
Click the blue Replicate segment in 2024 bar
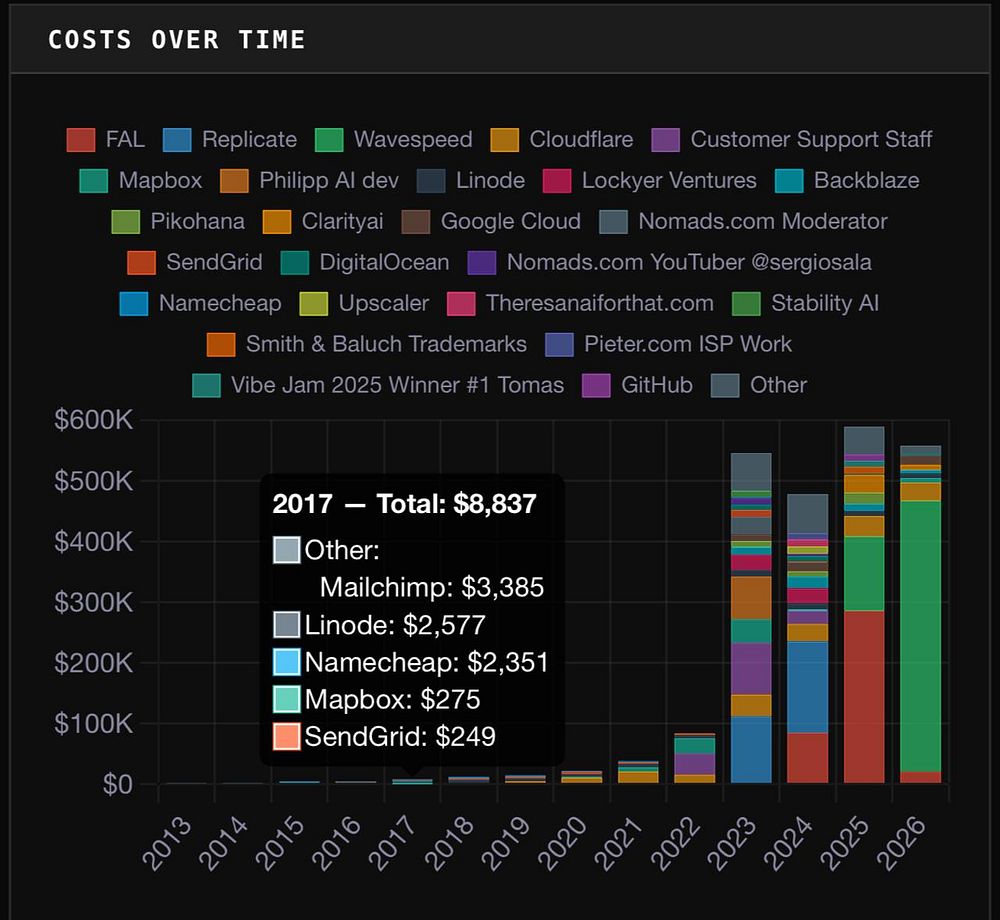(807, 687)
